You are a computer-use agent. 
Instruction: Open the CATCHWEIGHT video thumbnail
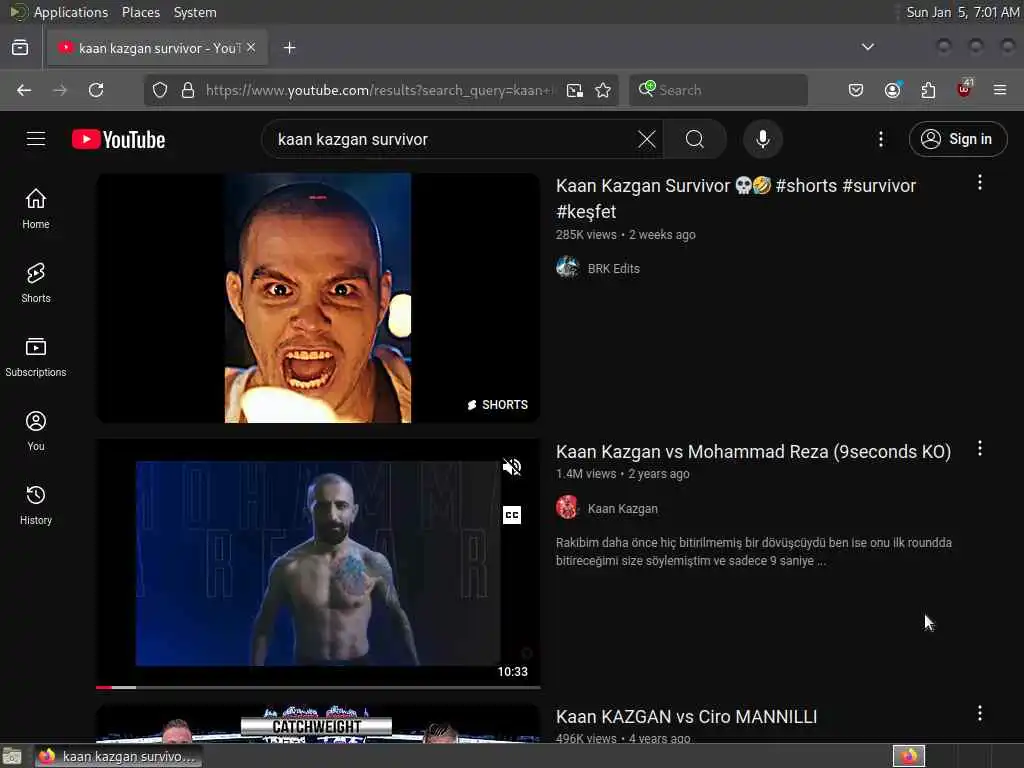(318, 724)
